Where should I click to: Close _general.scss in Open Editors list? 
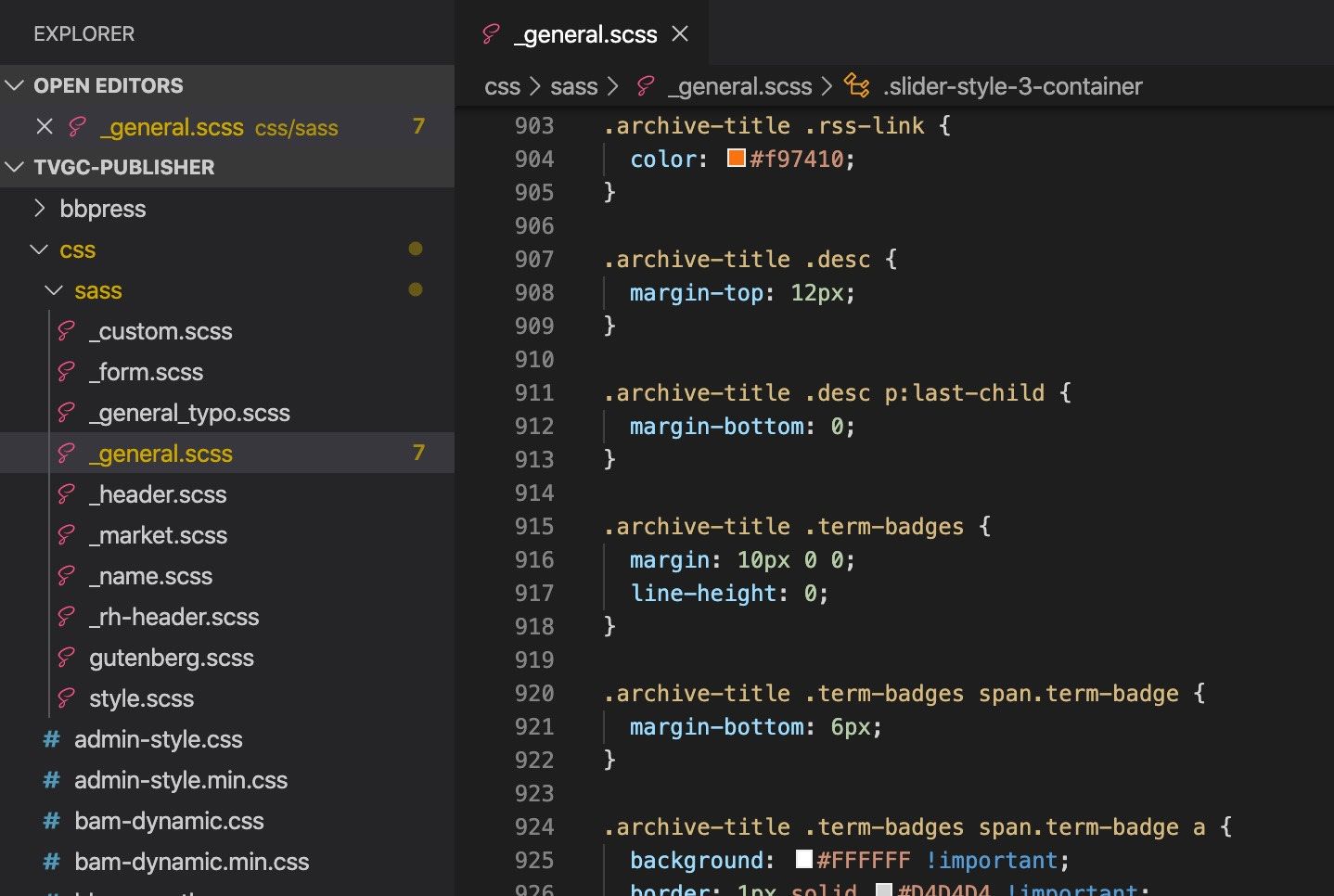[x=44, y=126]
